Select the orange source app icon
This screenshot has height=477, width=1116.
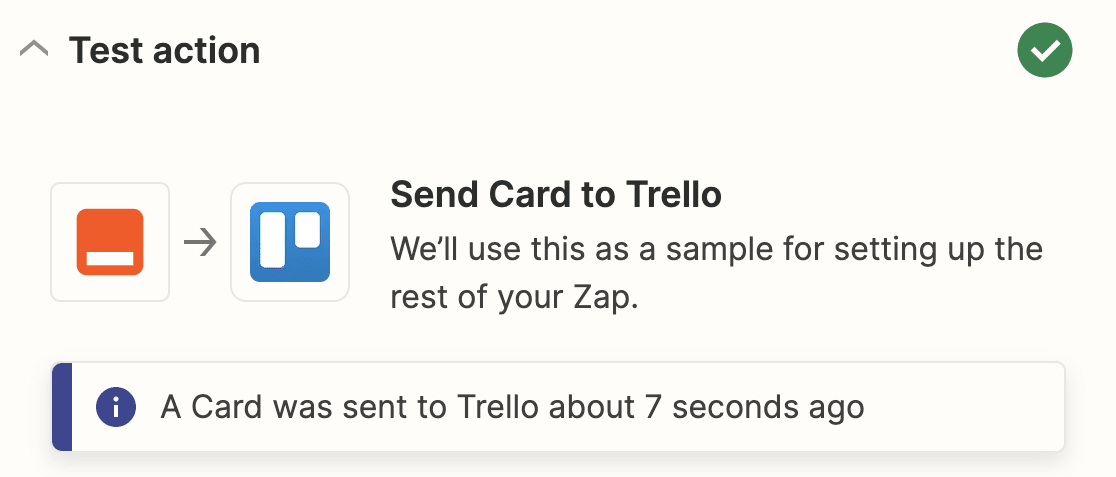[x=110, y=242]
